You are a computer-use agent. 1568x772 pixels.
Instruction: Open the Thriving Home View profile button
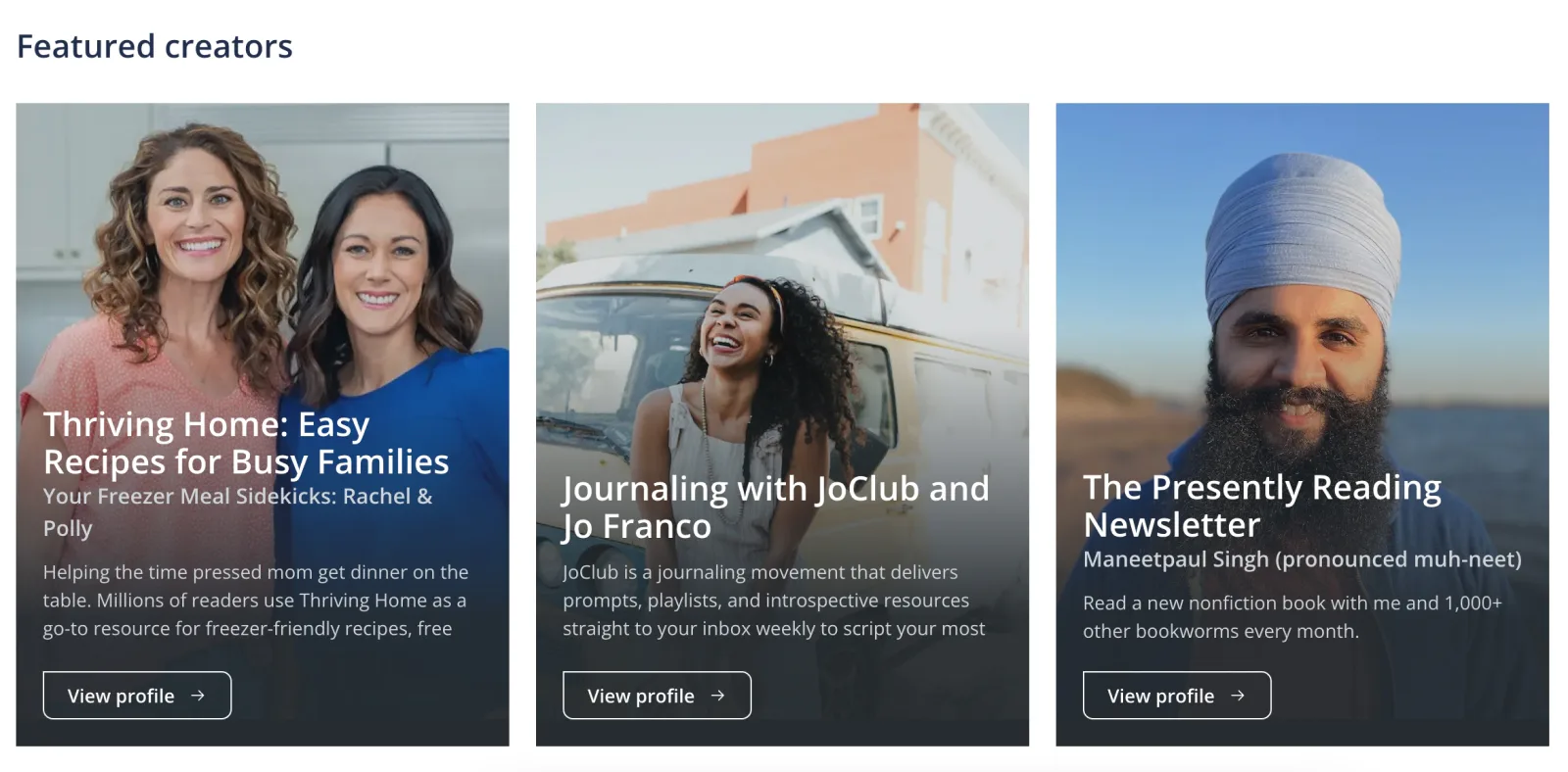pyautogui.click(x=136, y=696)
